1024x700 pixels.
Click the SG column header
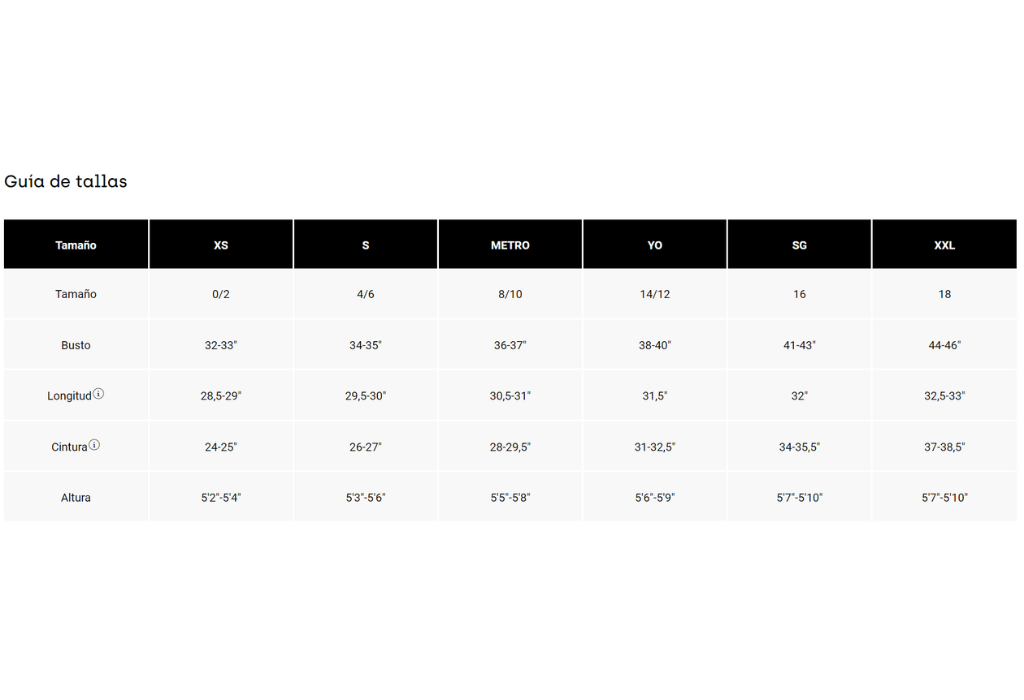[799, 244]
